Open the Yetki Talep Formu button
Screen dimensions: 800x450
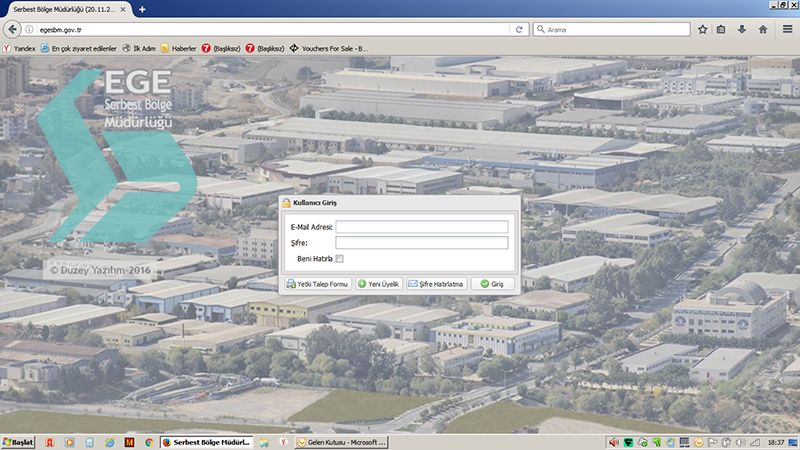pyautogui.click(x=317, y=284)
